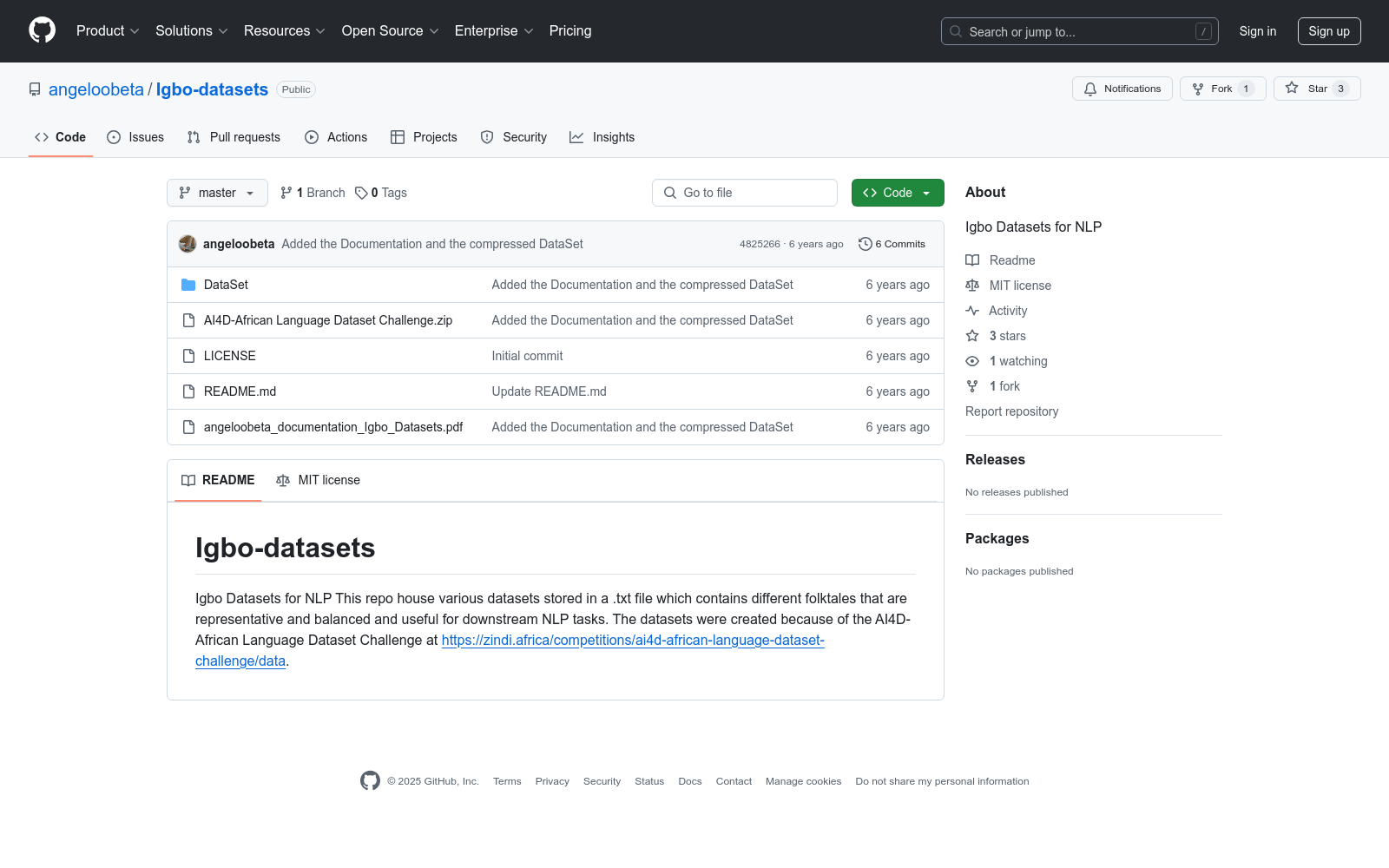Open the Igbo-datasets repository title link

(x=212, y=89)
